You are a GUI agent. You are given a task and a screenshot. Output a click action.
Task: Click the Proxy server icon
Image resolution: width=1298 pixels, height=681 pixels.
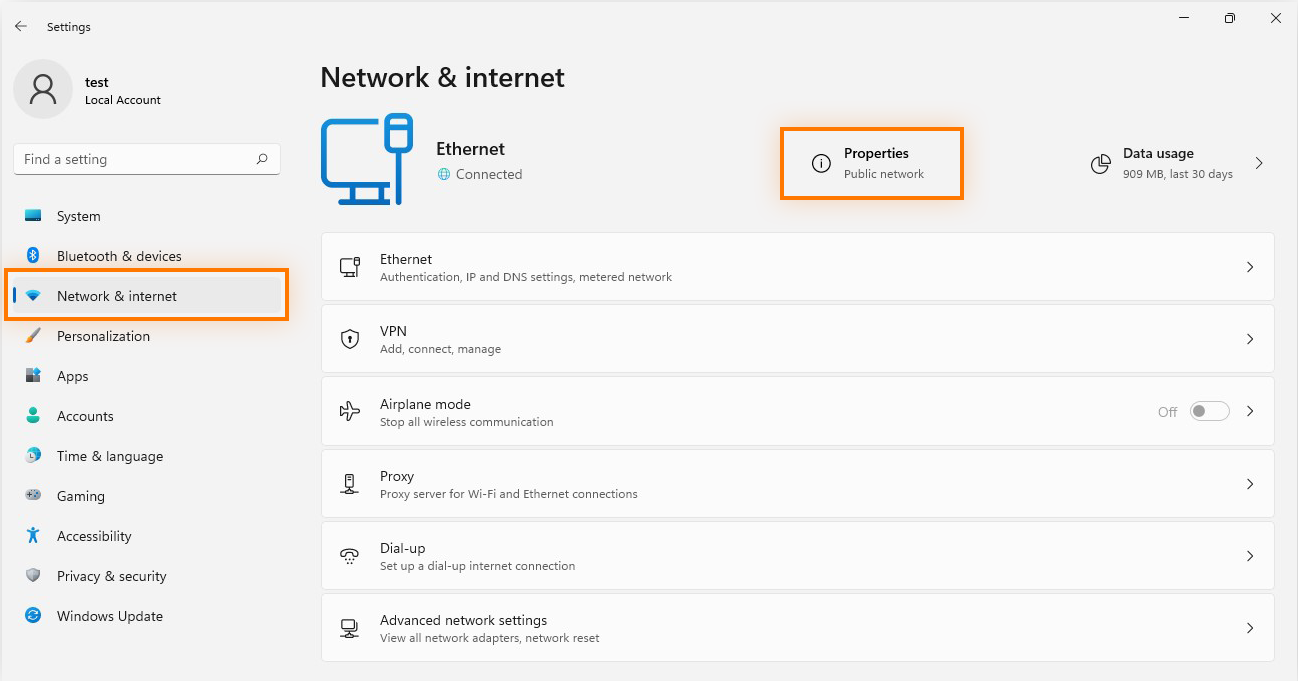pyautogui.click(x=349, y=484)
